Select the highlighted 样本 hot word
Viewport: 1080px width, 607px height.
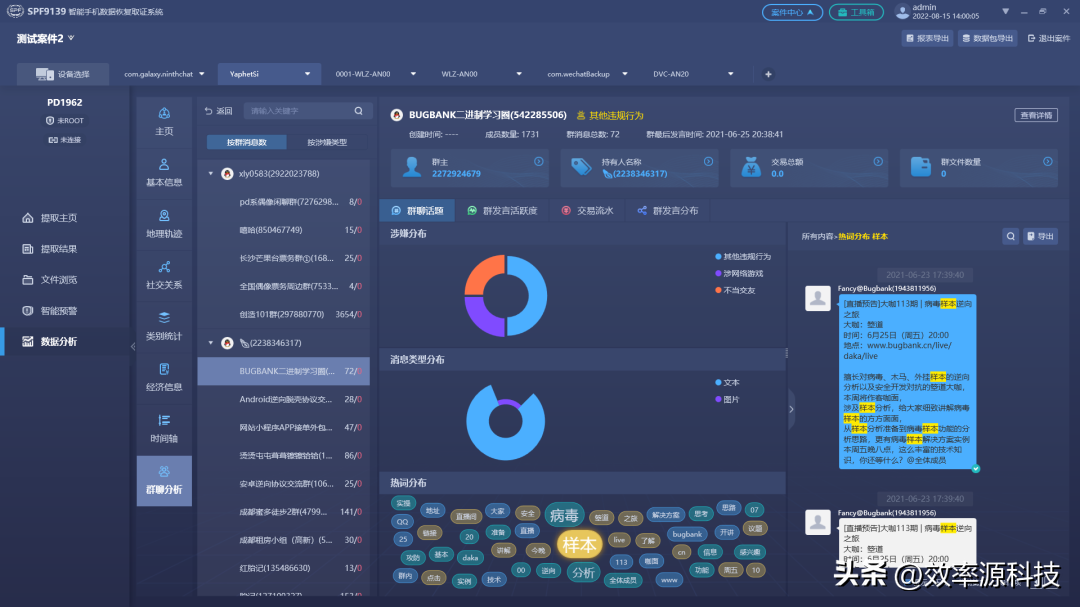coord(579,545)
